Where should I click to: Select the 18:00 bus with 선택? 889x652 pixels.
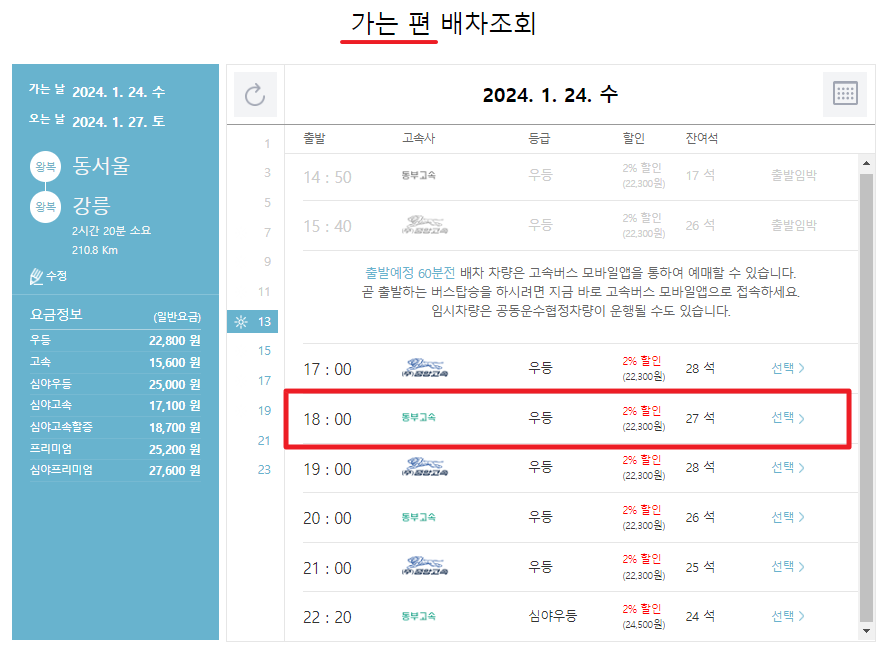pyautogui.click(x=788, y=418)
